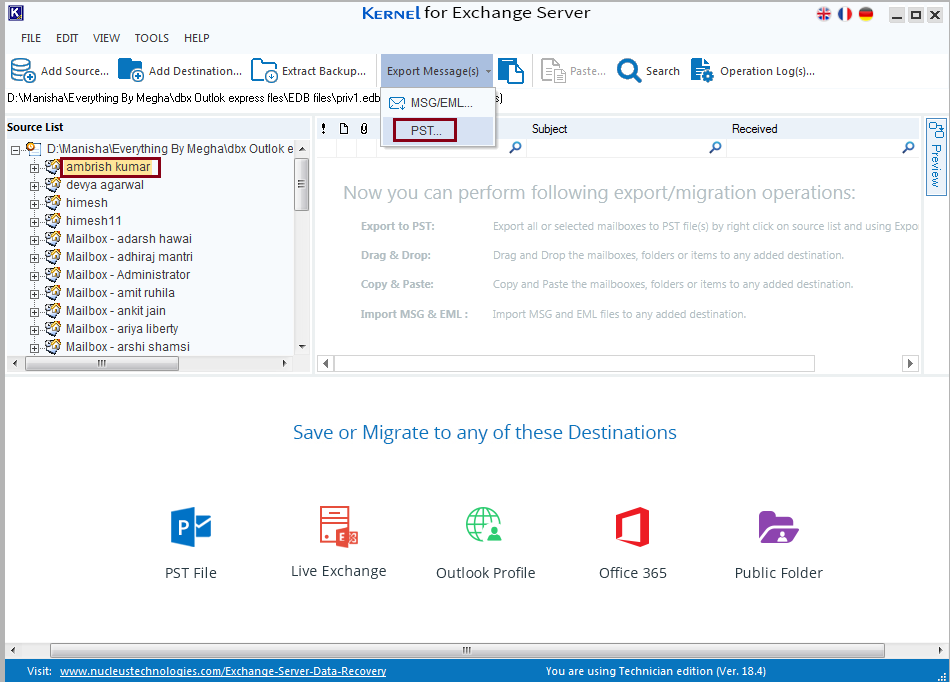The width and height of the screenshot is (950, 682).
Task: Select Office 365 destination icon
Action: (632, 528)
